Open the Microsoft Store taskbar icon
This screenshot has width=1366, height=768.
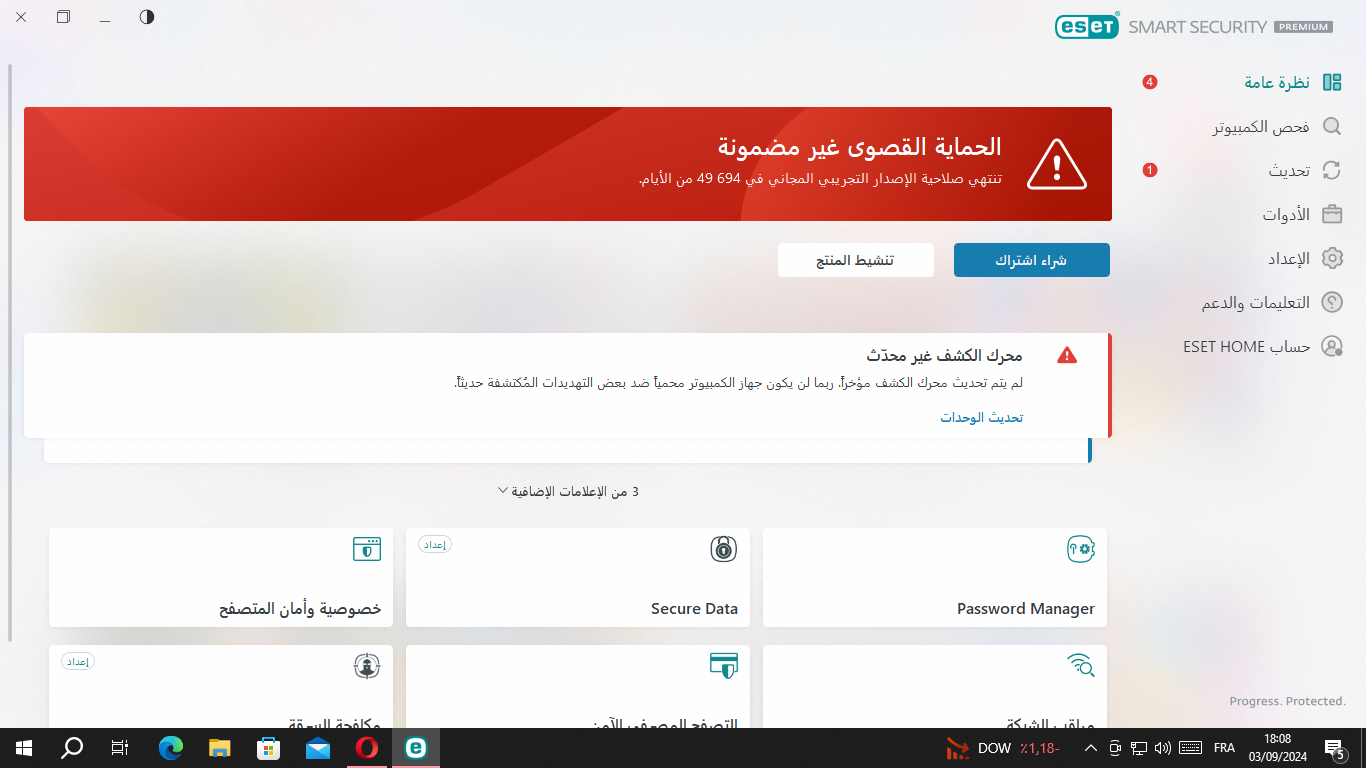(x=268, y=747)
